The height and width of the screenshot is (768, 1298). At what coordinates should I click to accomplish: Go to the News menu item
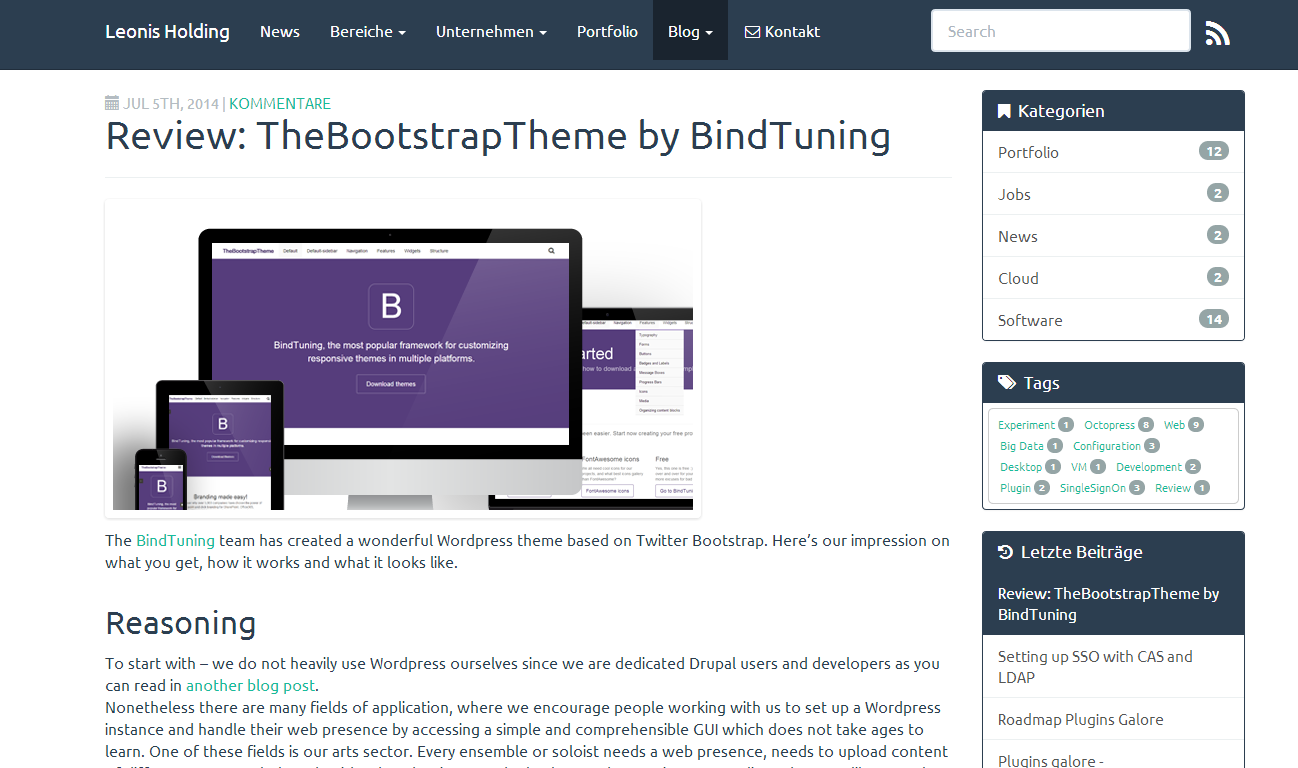tap(280, 32)
